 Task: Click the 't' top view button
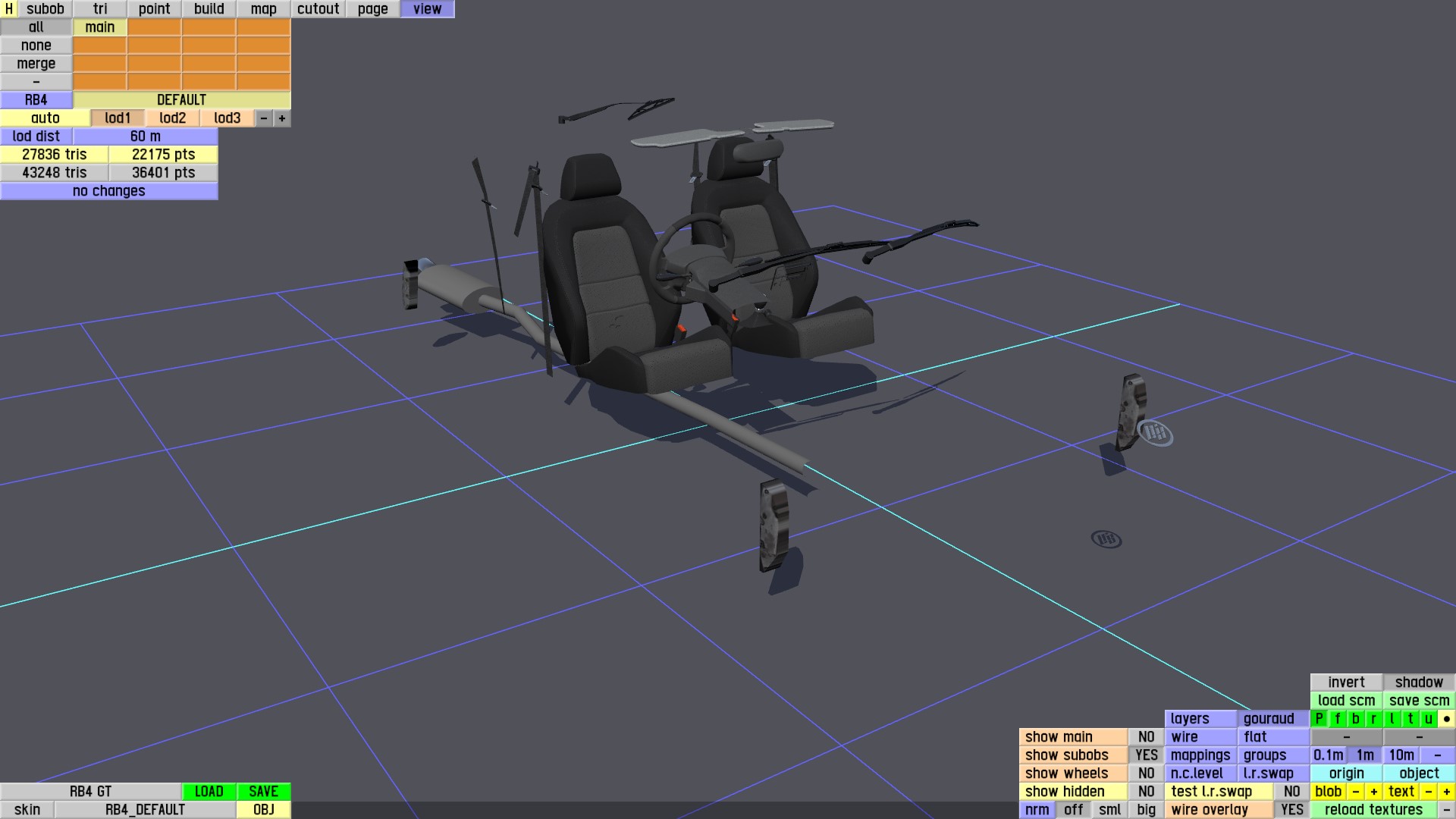point(1410,719)
